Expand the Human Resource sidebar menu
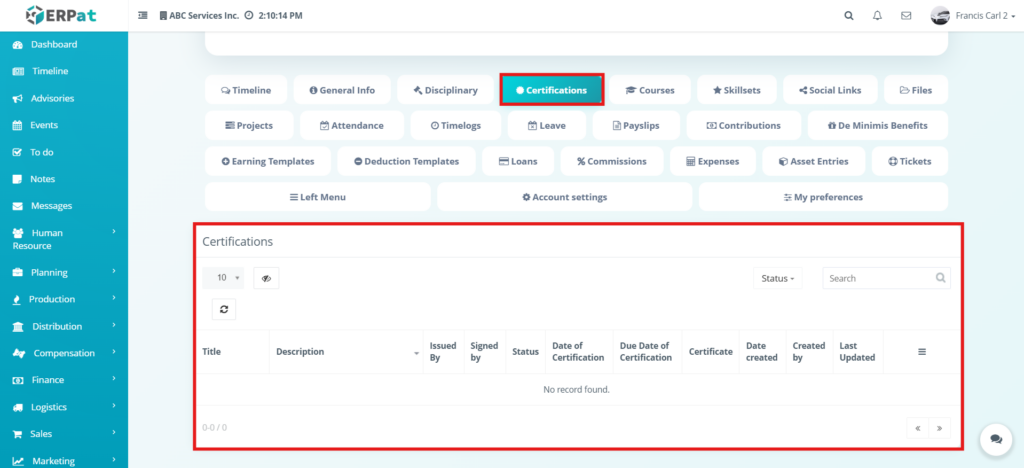The height and width of the screenshot is (468, 1024). click(64, 238)
